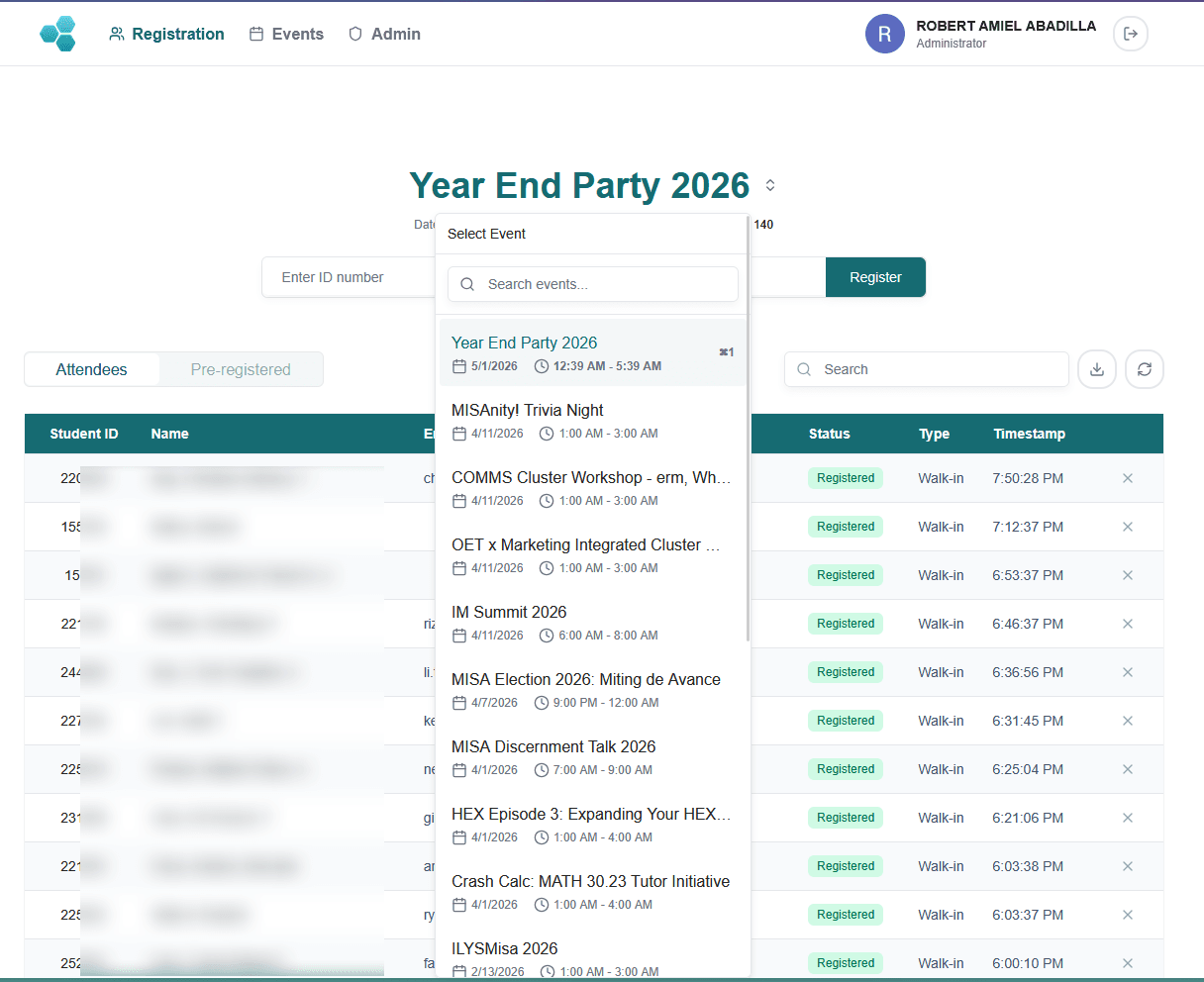
Task: Click the ROBERT AMIEL ABADILLA user name
Action: (x=1006, y=26)
